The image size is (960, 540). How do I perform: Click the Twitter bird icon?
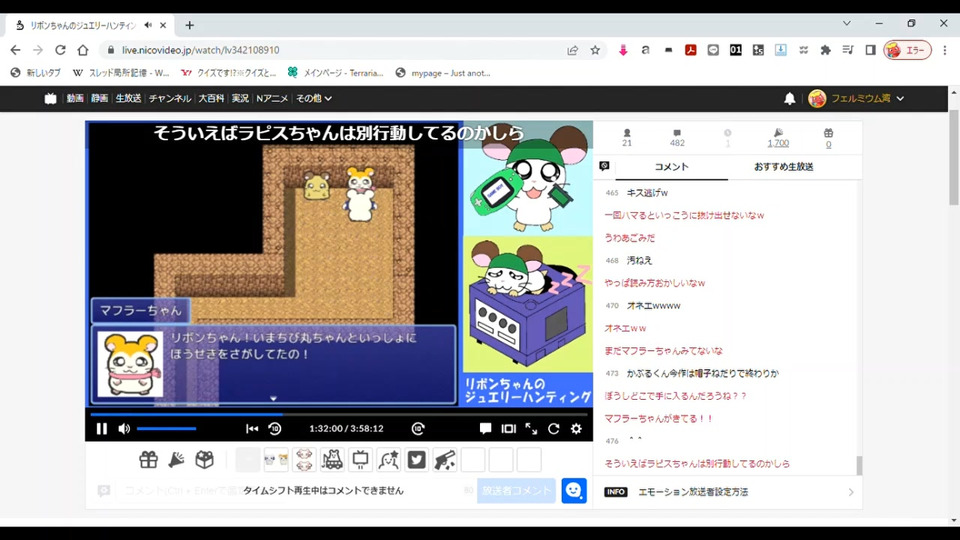(x=417, y=459)
